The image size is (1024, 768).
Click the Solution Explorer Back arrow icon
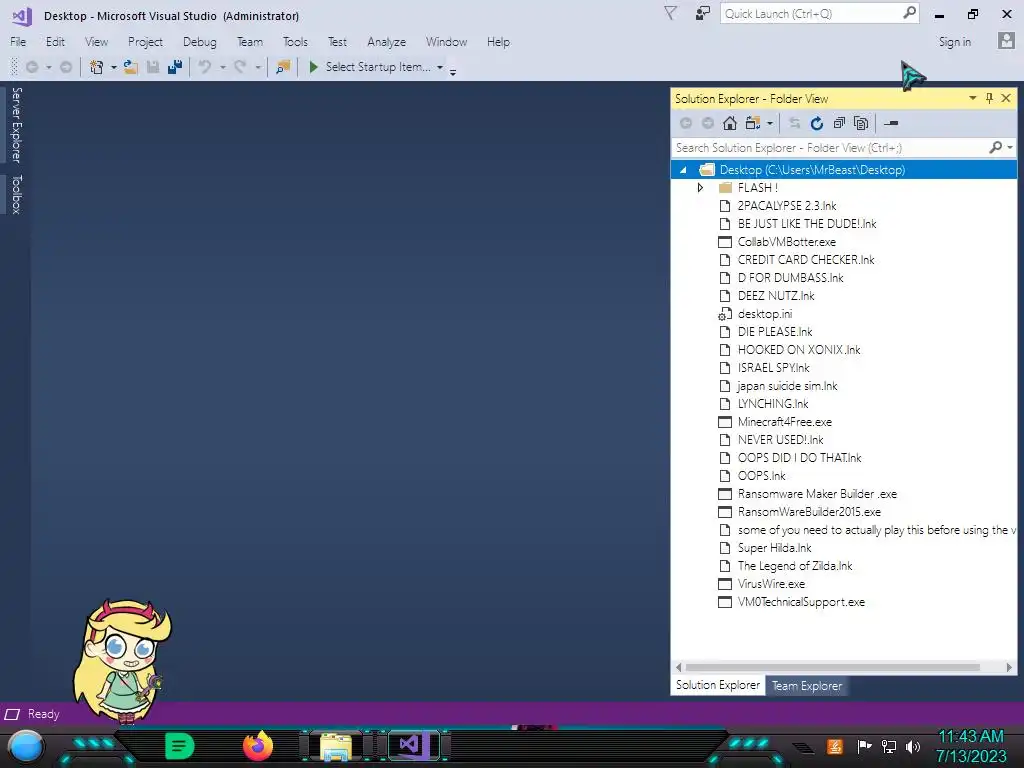[x=686, y=123]
